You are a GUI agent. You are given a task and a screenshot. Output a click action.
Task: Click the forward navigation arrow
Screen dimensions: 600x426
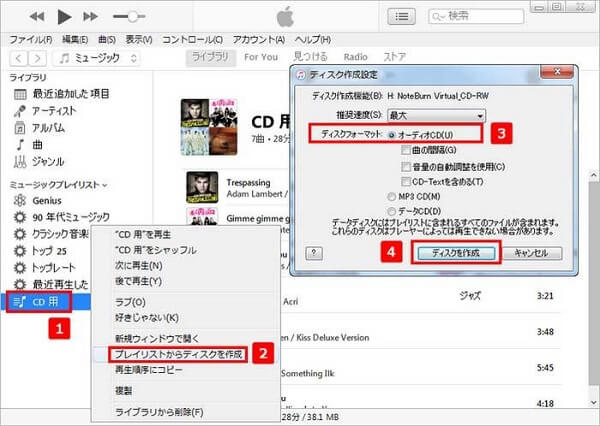point(37,58)
